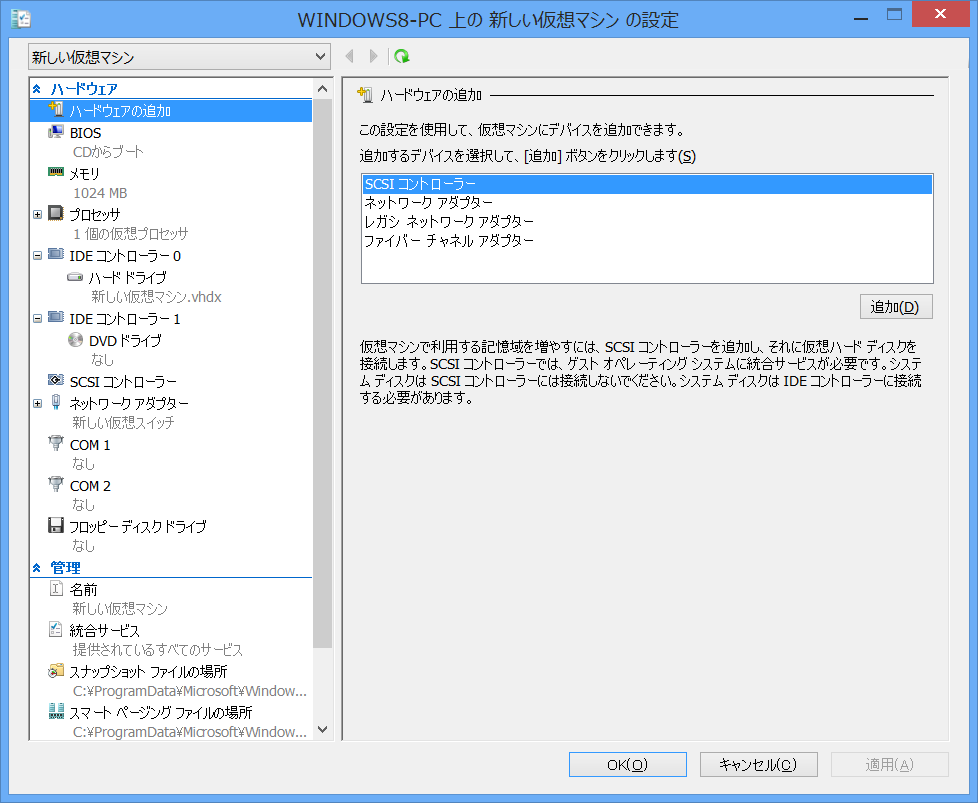Collapse the IDE コントローラー 0 node

tap(37, 256)
